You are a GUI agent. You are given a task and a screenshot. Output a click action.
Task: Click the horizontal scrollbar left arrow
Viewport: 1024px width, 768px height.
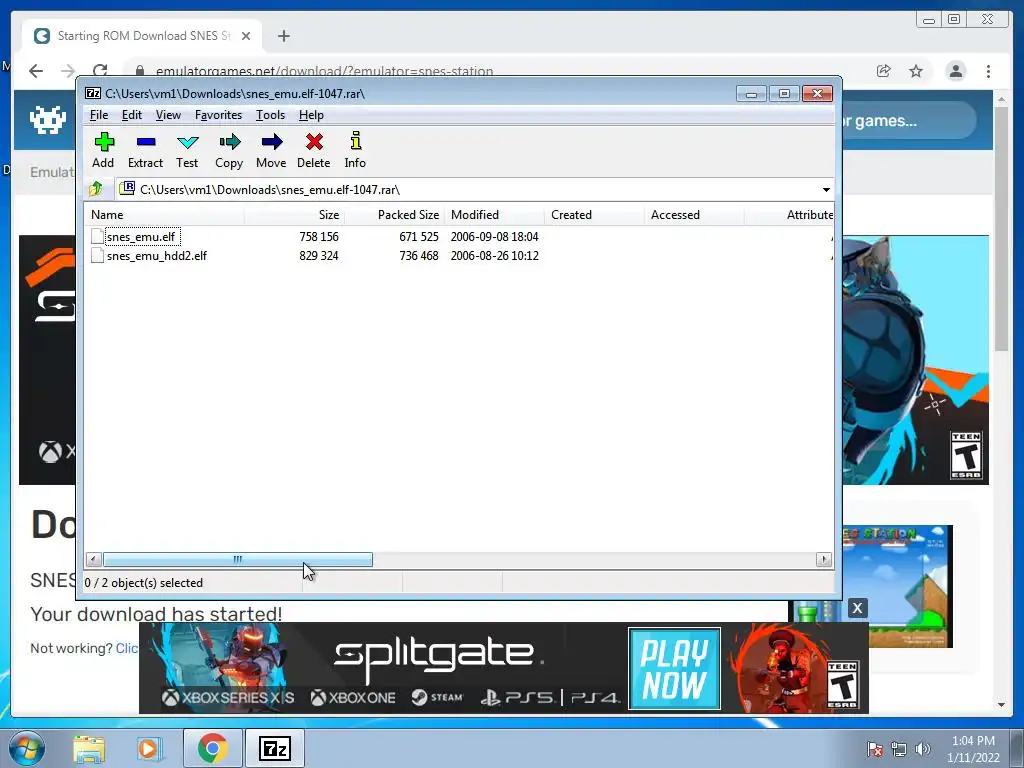93,560
